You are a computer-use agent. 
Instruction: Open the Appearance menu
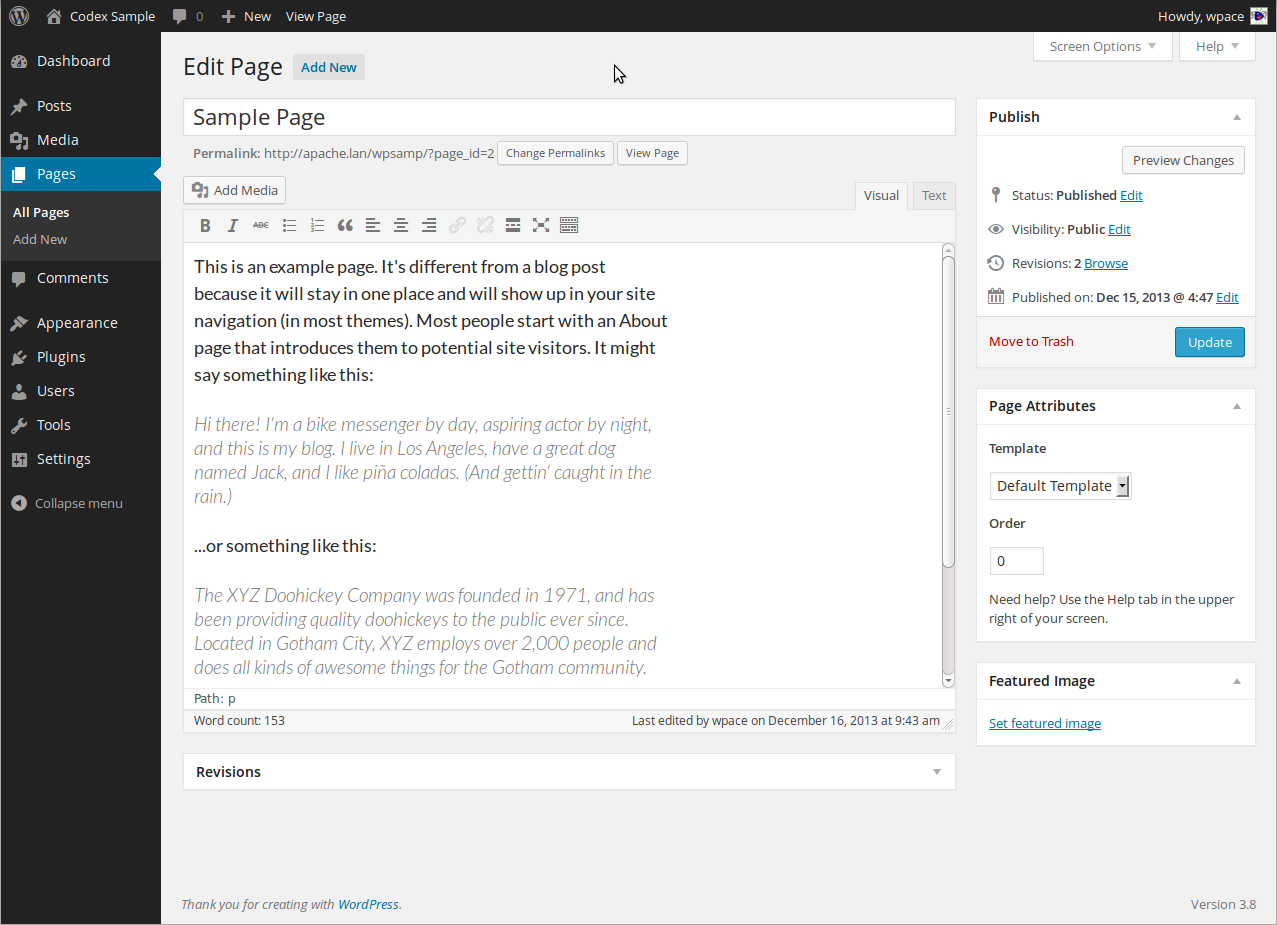pyautogui.click(x=81, y=323)
